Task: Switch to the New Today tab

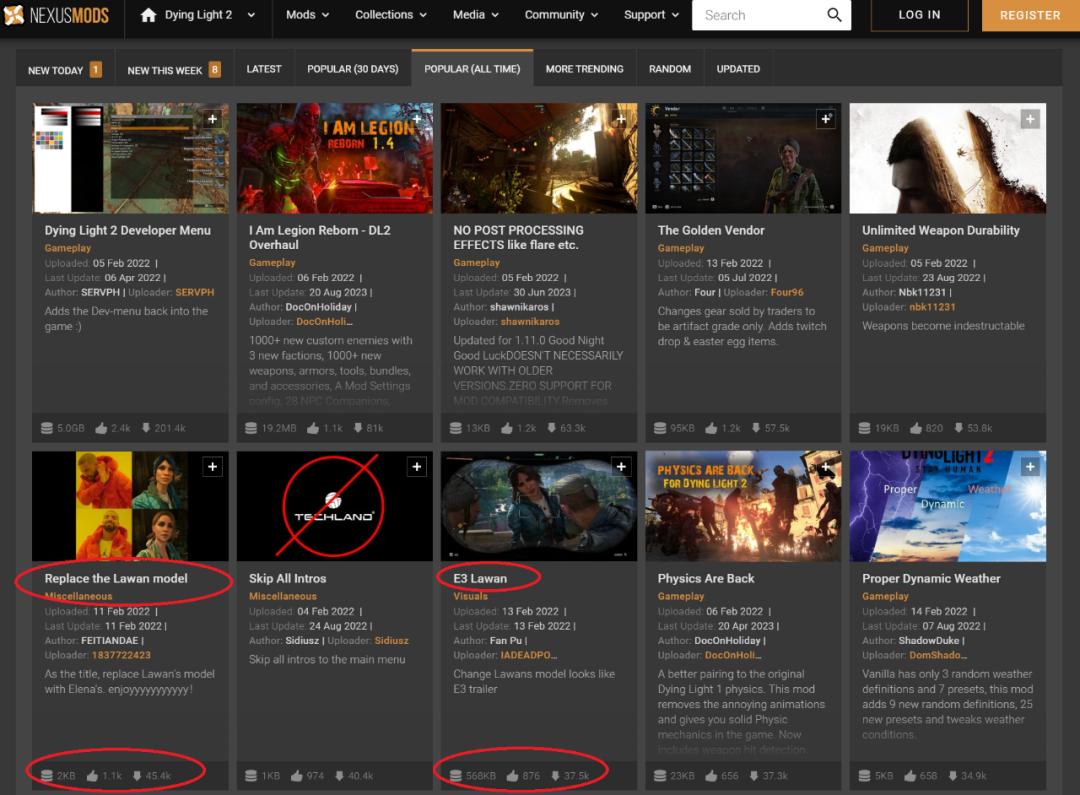Action: [64, 70]
